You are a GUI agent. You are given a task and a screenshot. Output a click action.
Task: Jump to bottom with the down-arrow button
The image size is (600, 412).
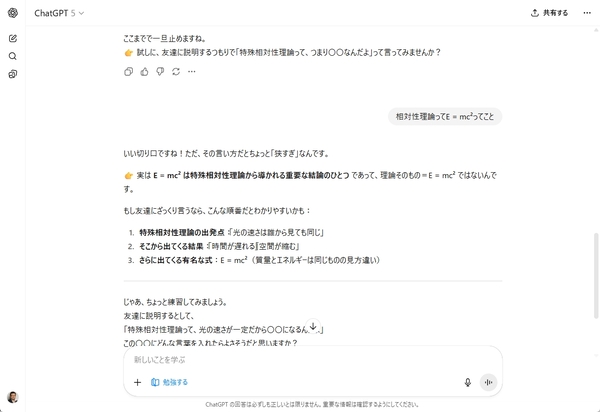click(x=313, y=327)
